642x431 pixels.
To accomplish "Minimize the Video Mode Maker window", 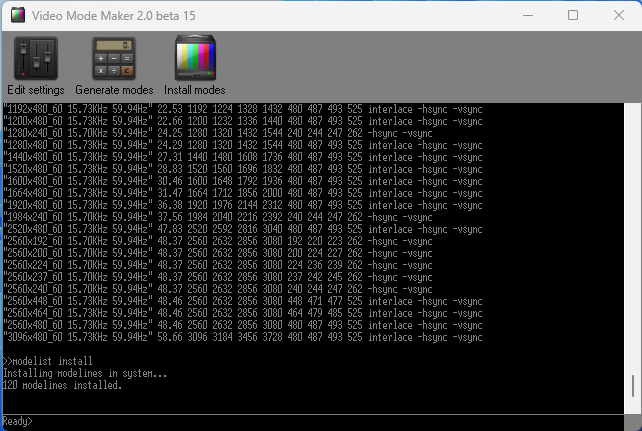I will click(528, 16).
